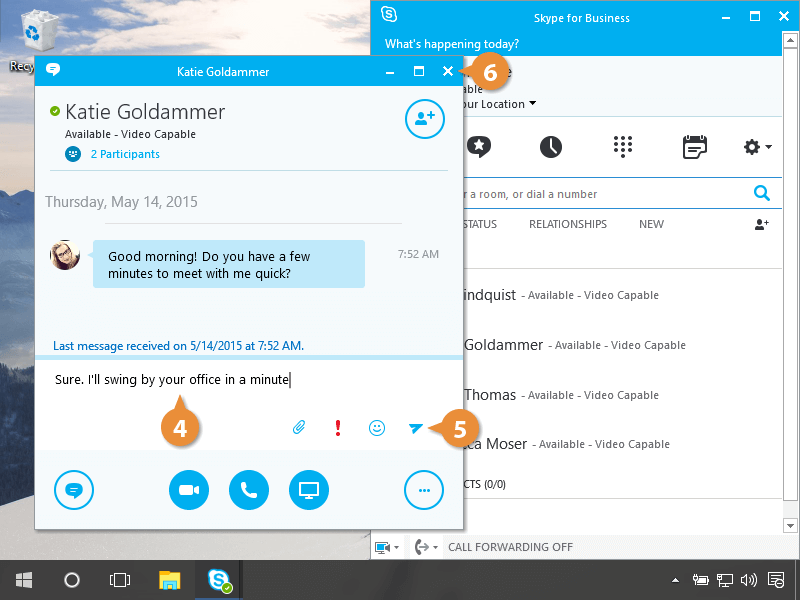Open the more options ellipsis button
This screenshot has height=600, width=800.
(x=424, y=490)
